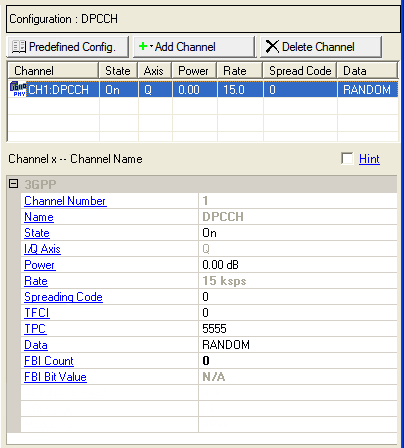404x448 pixels.
Task: Open the Hint link
Action: (369, 159)
